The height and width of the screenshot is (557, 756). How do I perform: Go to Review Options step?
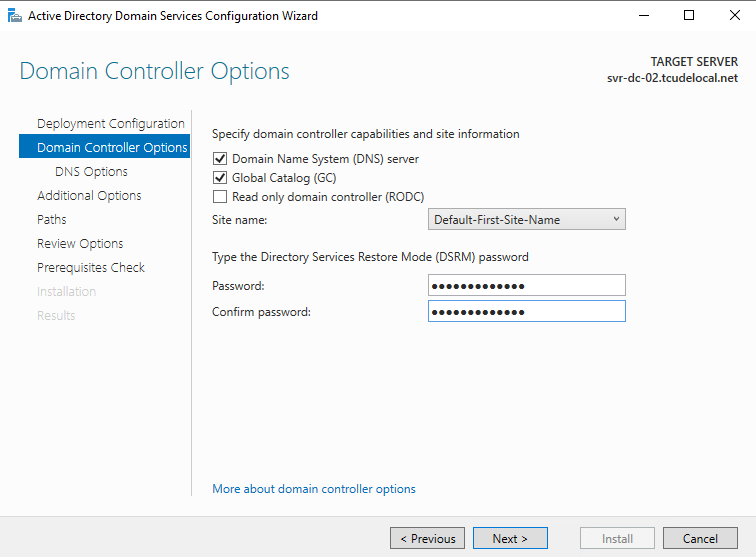coord(80,244)
